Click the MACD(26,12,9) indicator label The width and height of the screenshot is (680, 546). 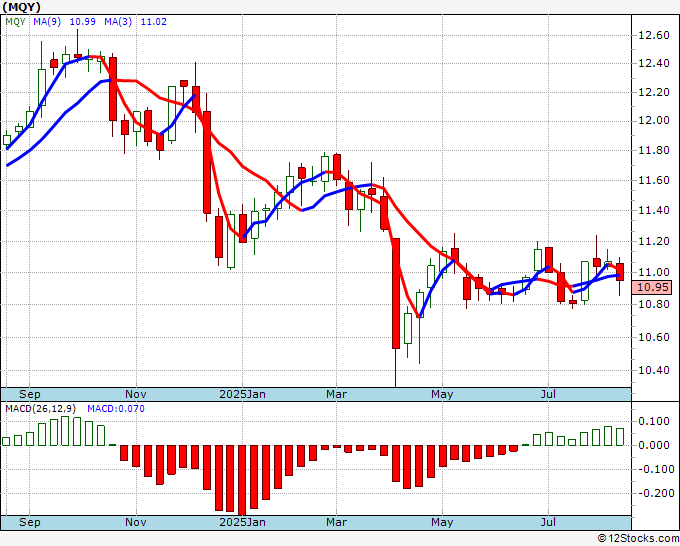point(40,409)
